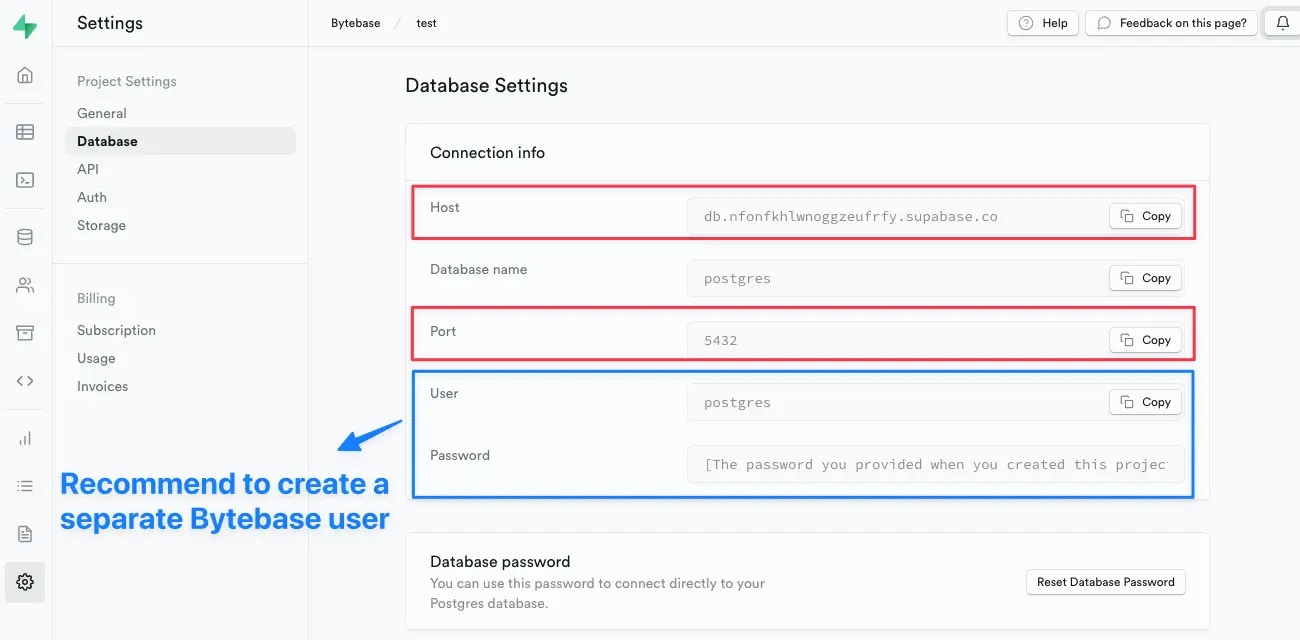Select the Database cylinder icon in sidebar
The image size is (1300, 640).
(x=24, y=236)
